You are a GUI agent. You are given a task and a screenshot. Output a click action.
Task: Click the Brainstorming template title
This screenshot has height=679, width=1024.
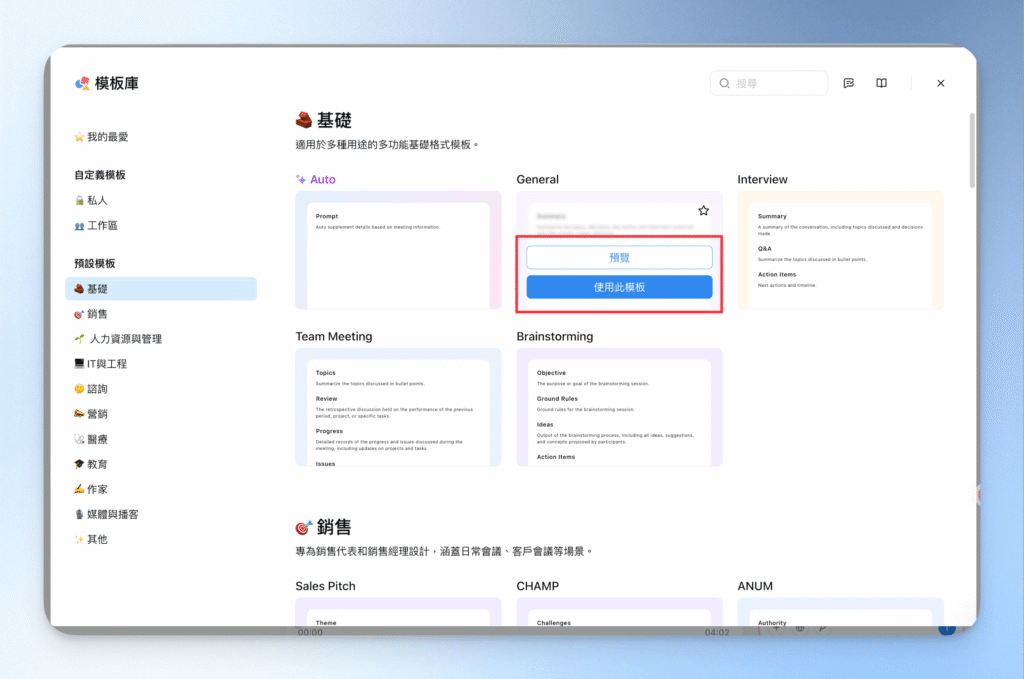(555, 336)
